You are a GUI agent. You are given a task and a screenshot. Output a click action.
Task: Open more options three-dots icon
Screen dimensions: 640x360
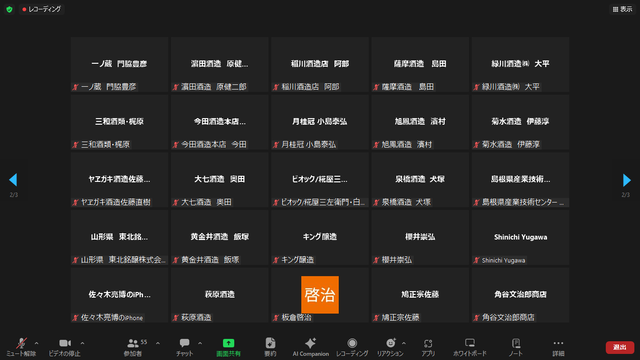tap(558, 343)
